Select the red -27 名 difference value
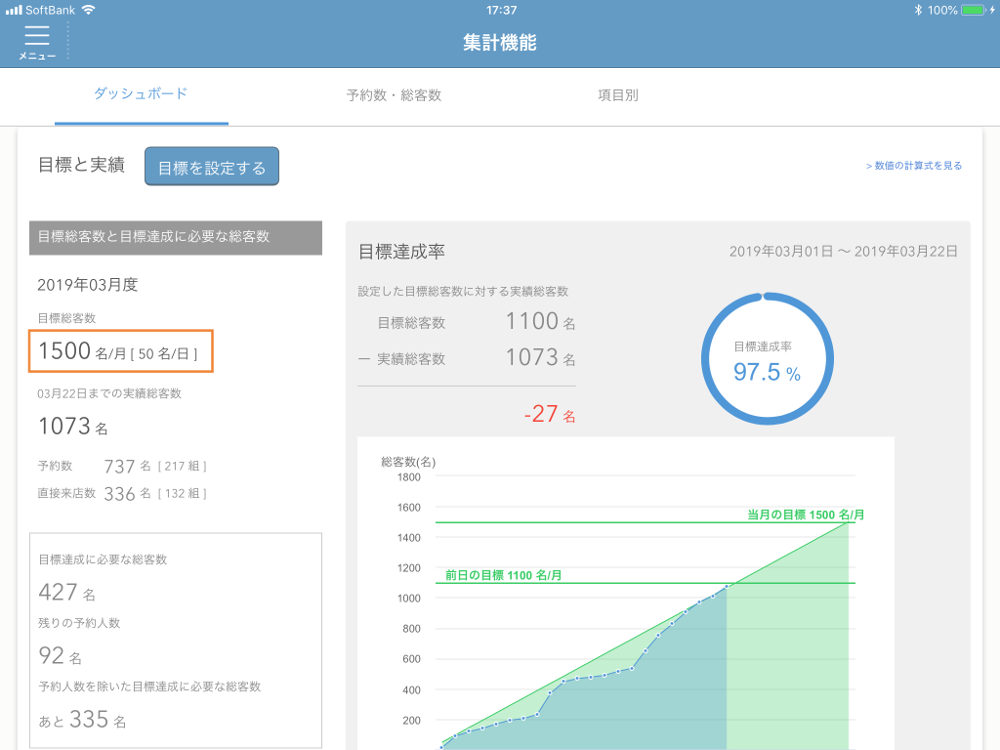This screenshot has width=1000, height=750. (x=548, y=414)
